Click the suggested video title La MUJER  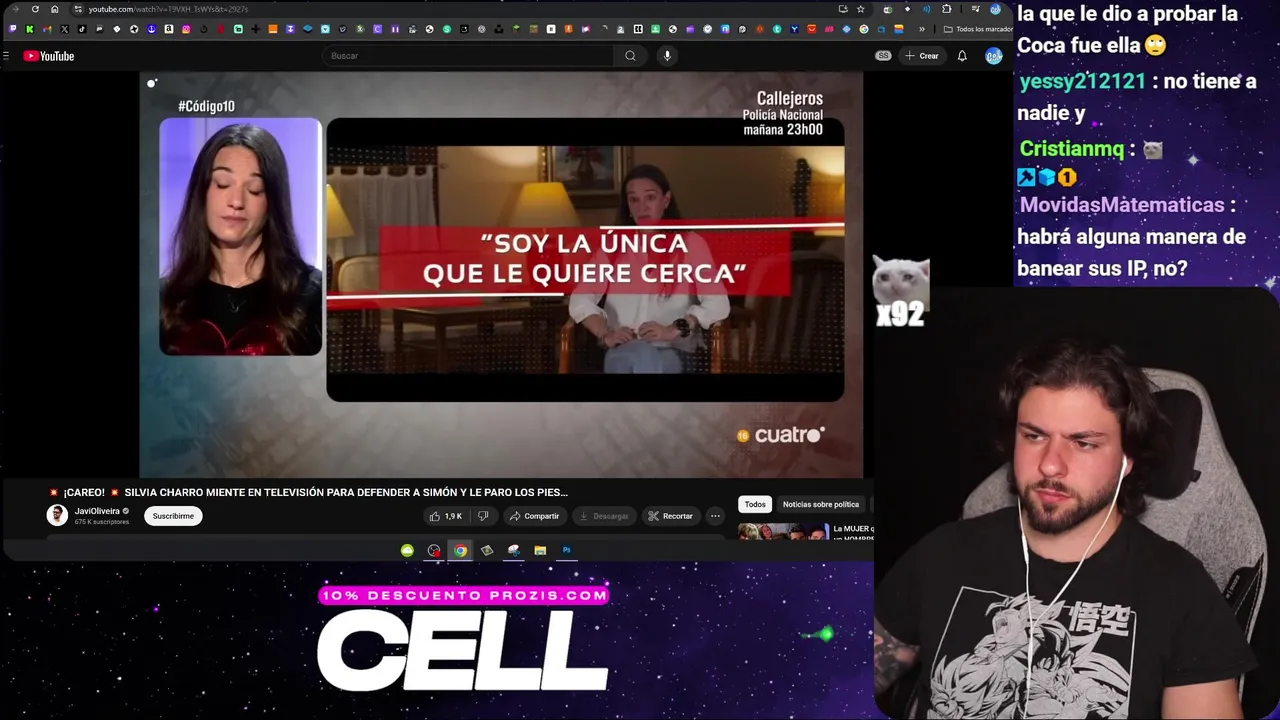click(x=853, y=532)
